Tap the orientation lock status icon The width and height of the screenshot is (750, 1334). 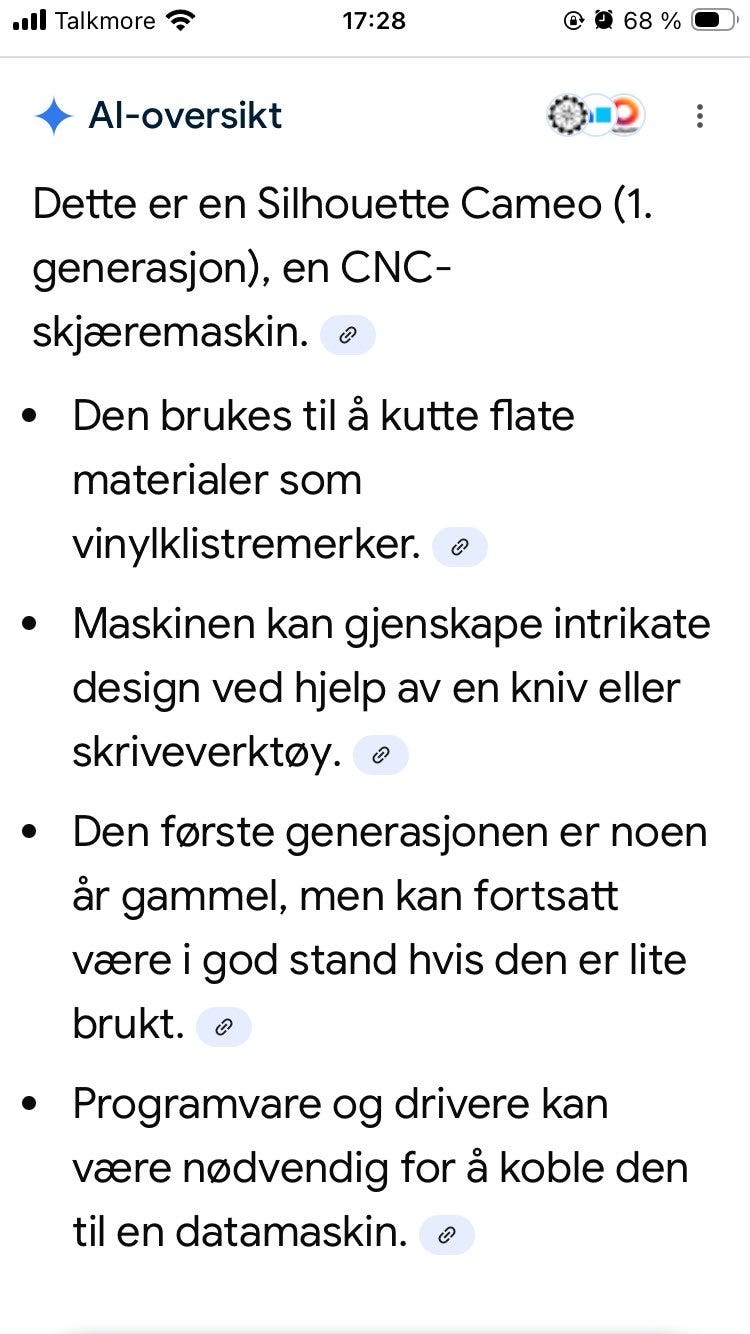(574, 20)
